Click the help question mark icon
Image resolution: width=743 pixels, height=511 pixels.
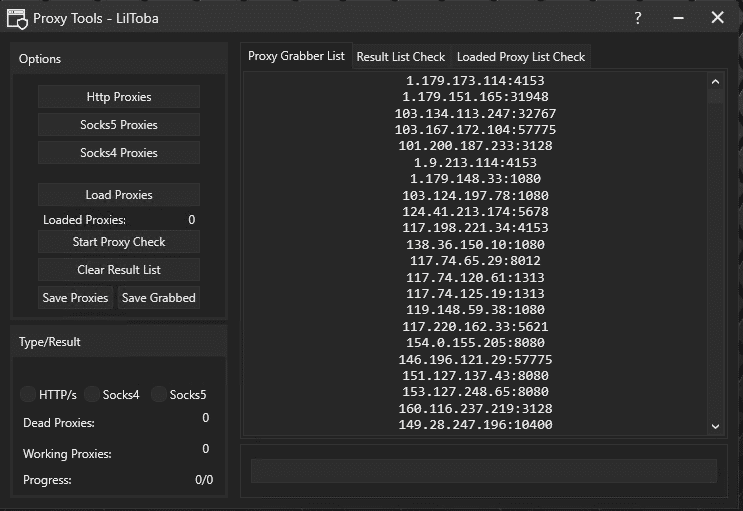point(638,18)
